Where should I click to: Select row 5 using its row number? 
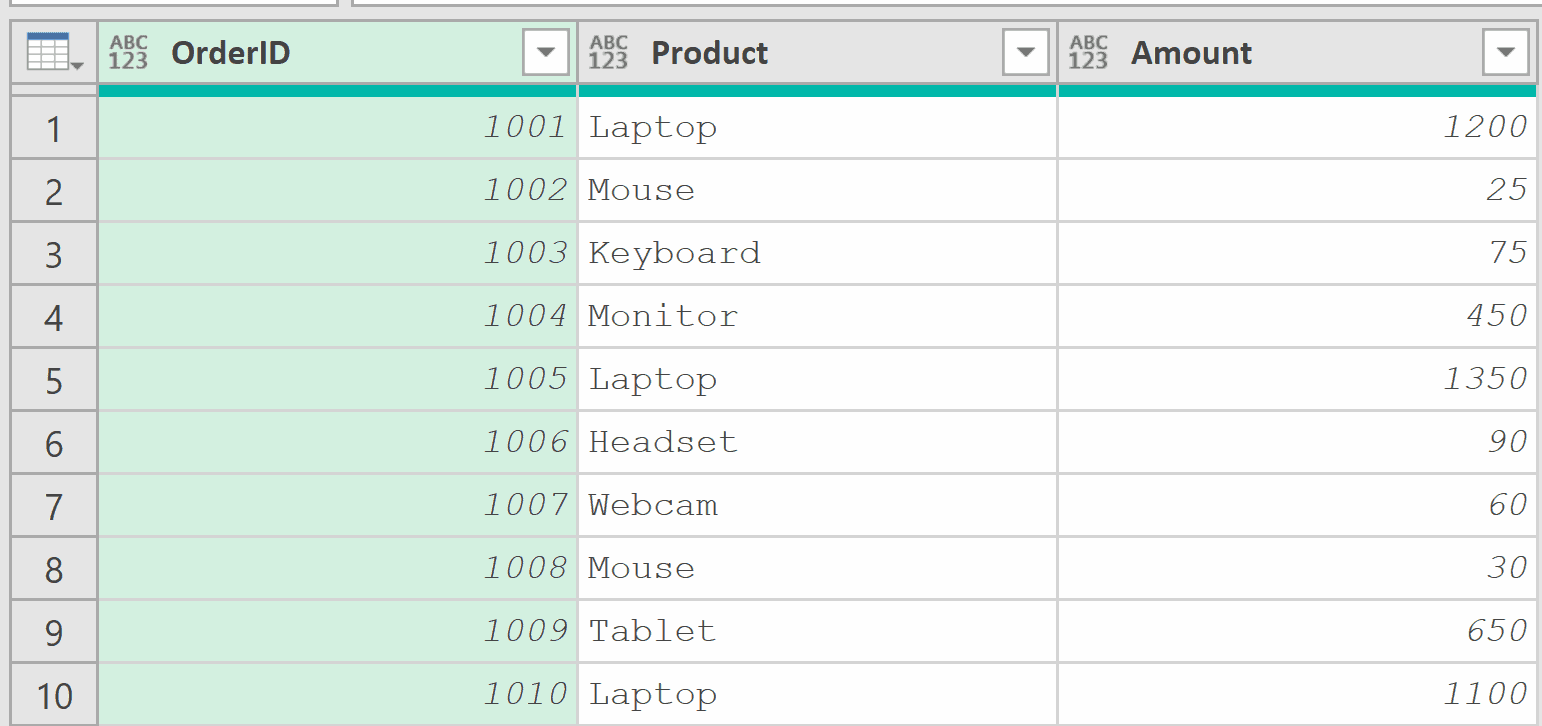(53, 379)
